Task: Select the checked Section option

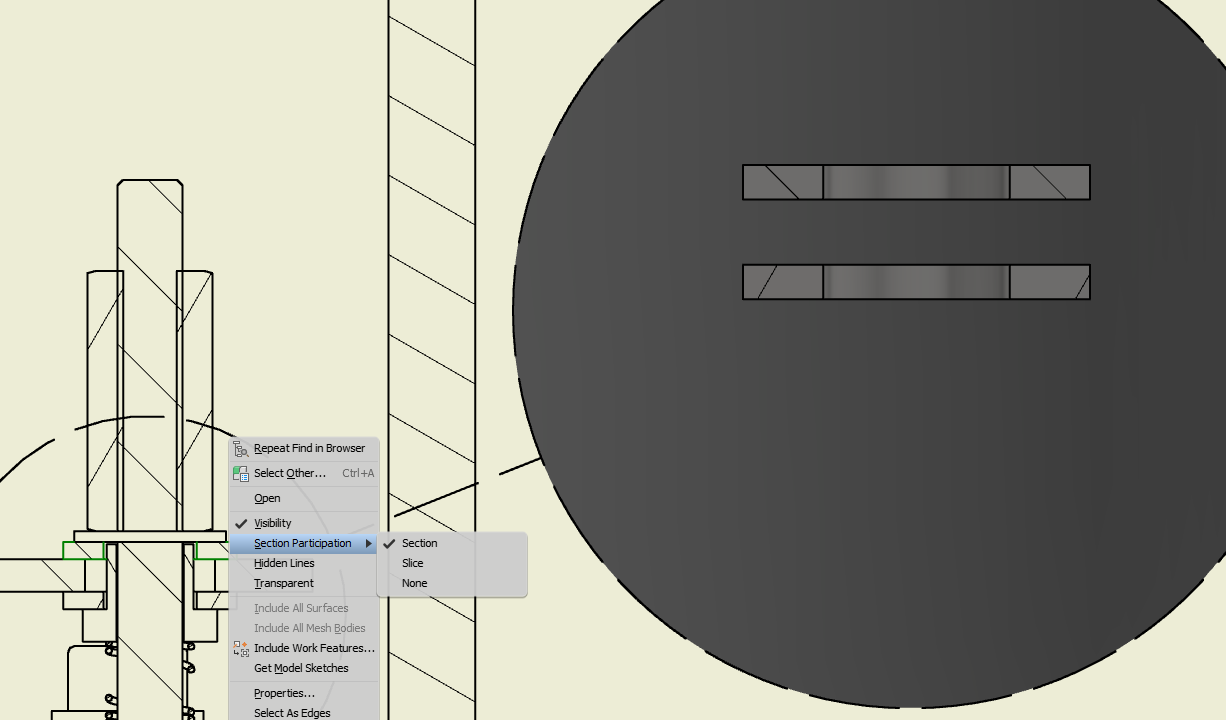Action: [x=420, y=543]
